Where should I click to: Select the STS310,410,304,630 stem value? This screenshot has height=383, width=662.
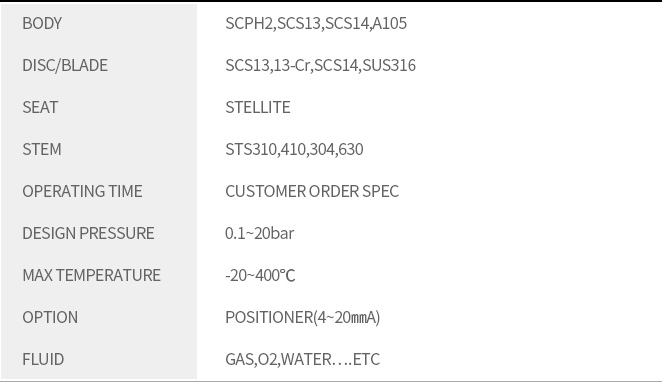(294, 149)
